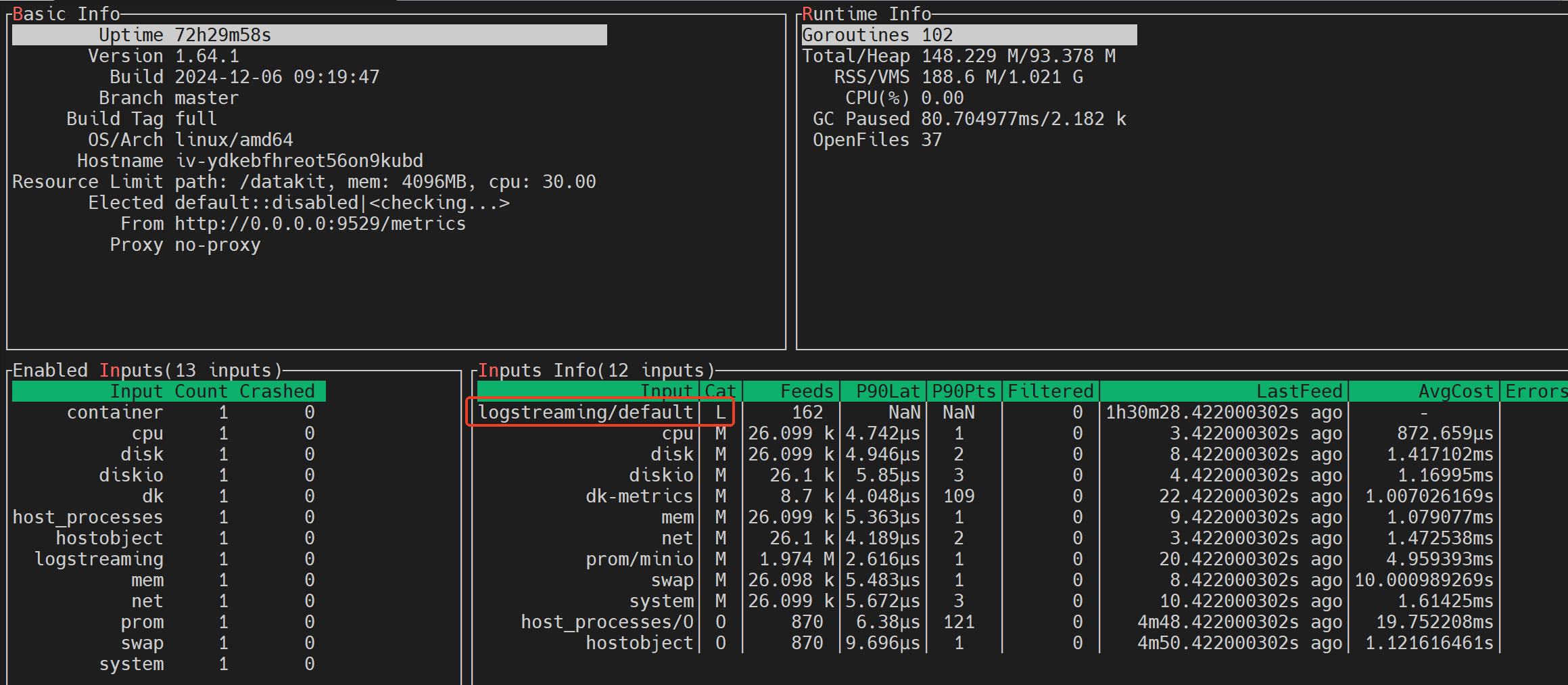The image size is (1568, 685).
Task: Click the Filtered column header
Action: [1051, 391]
